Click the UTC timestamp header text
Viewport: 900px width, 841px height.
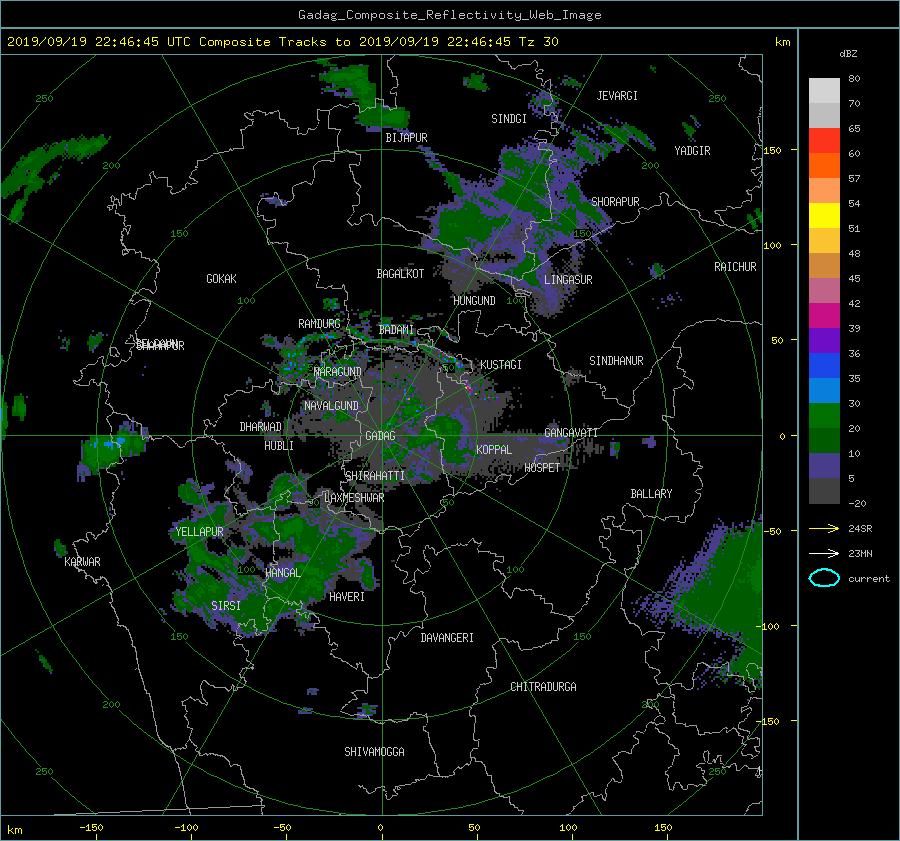click(x=282, y=41)
